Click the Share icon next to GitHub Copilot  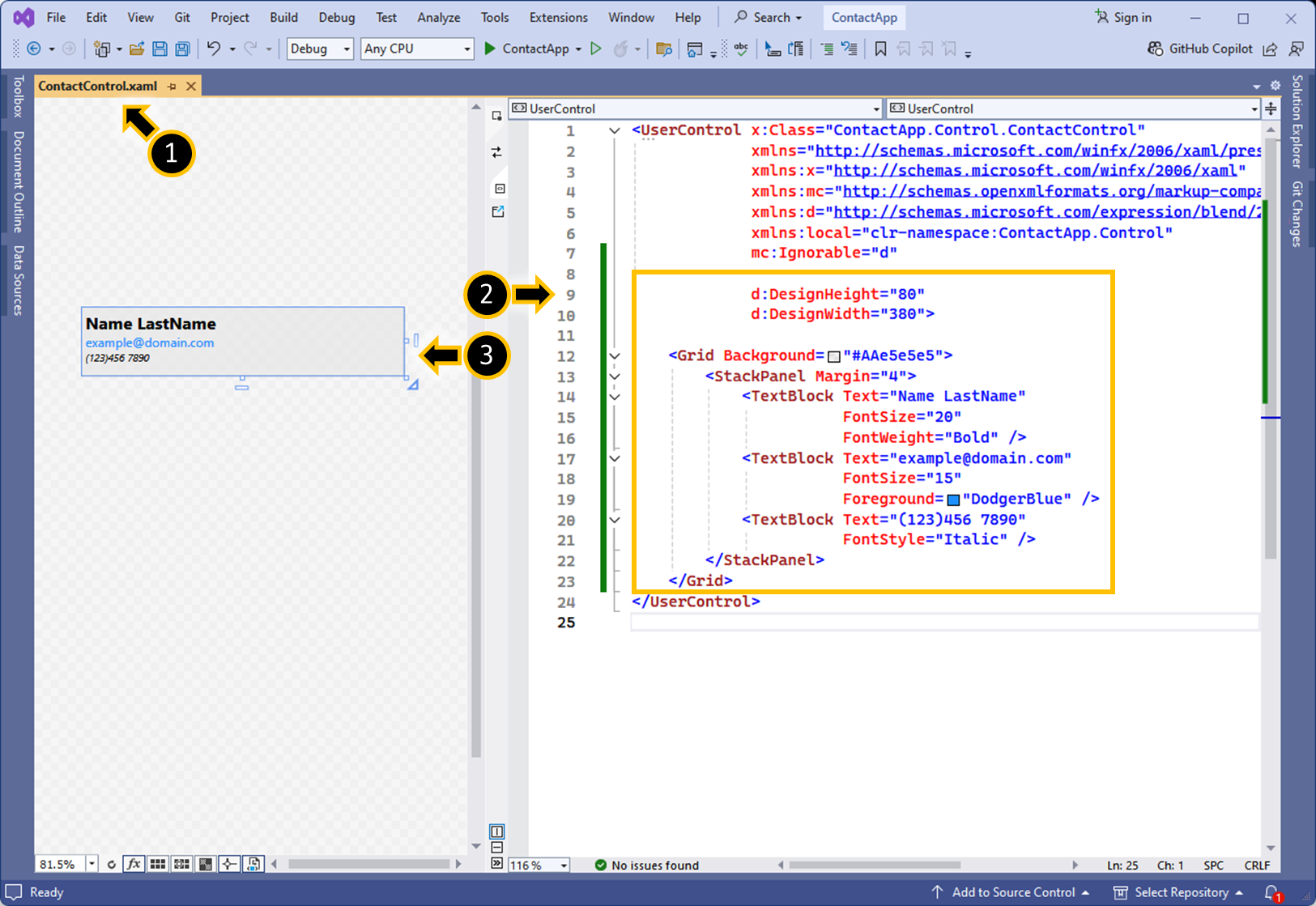[x=1270, y=49]
